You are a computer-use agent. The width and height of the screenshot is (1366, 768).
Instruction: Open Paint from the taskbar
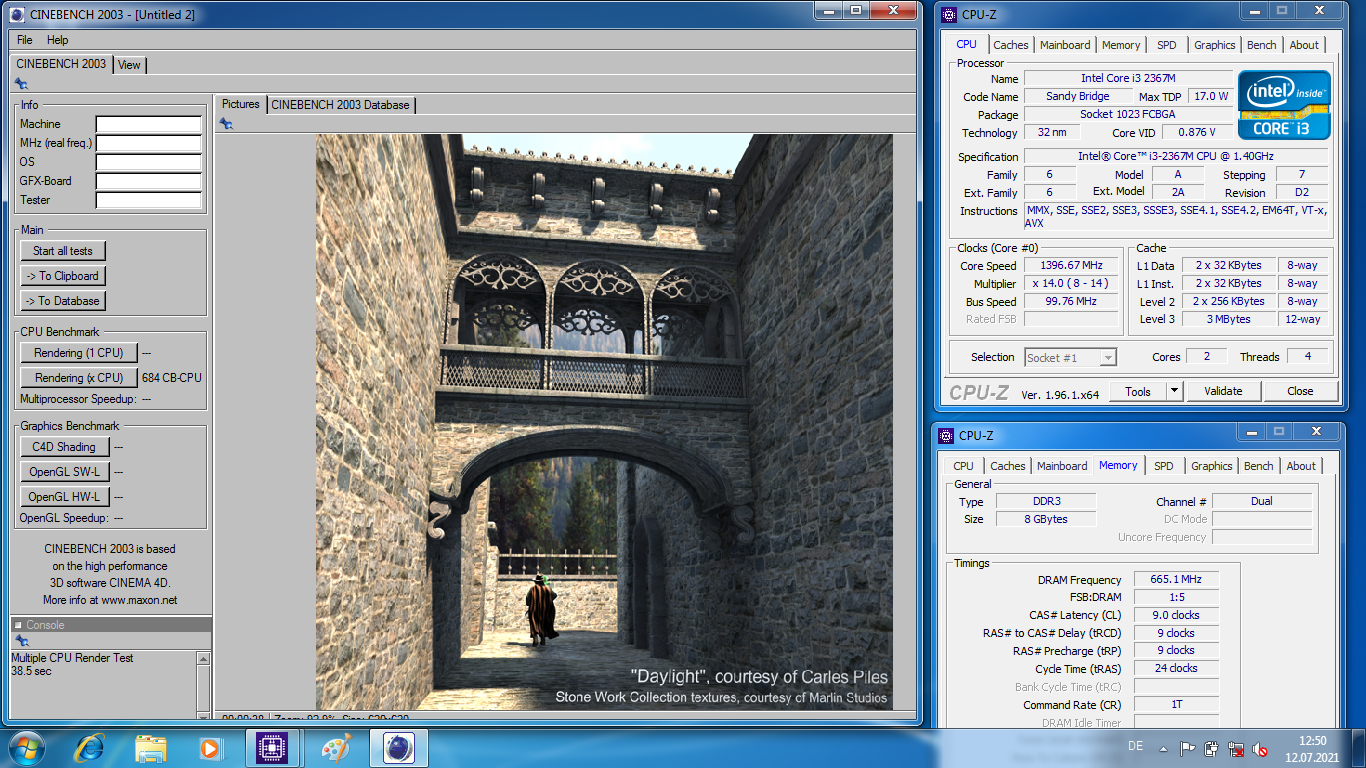pyautogui.click(x=336, y=747)
